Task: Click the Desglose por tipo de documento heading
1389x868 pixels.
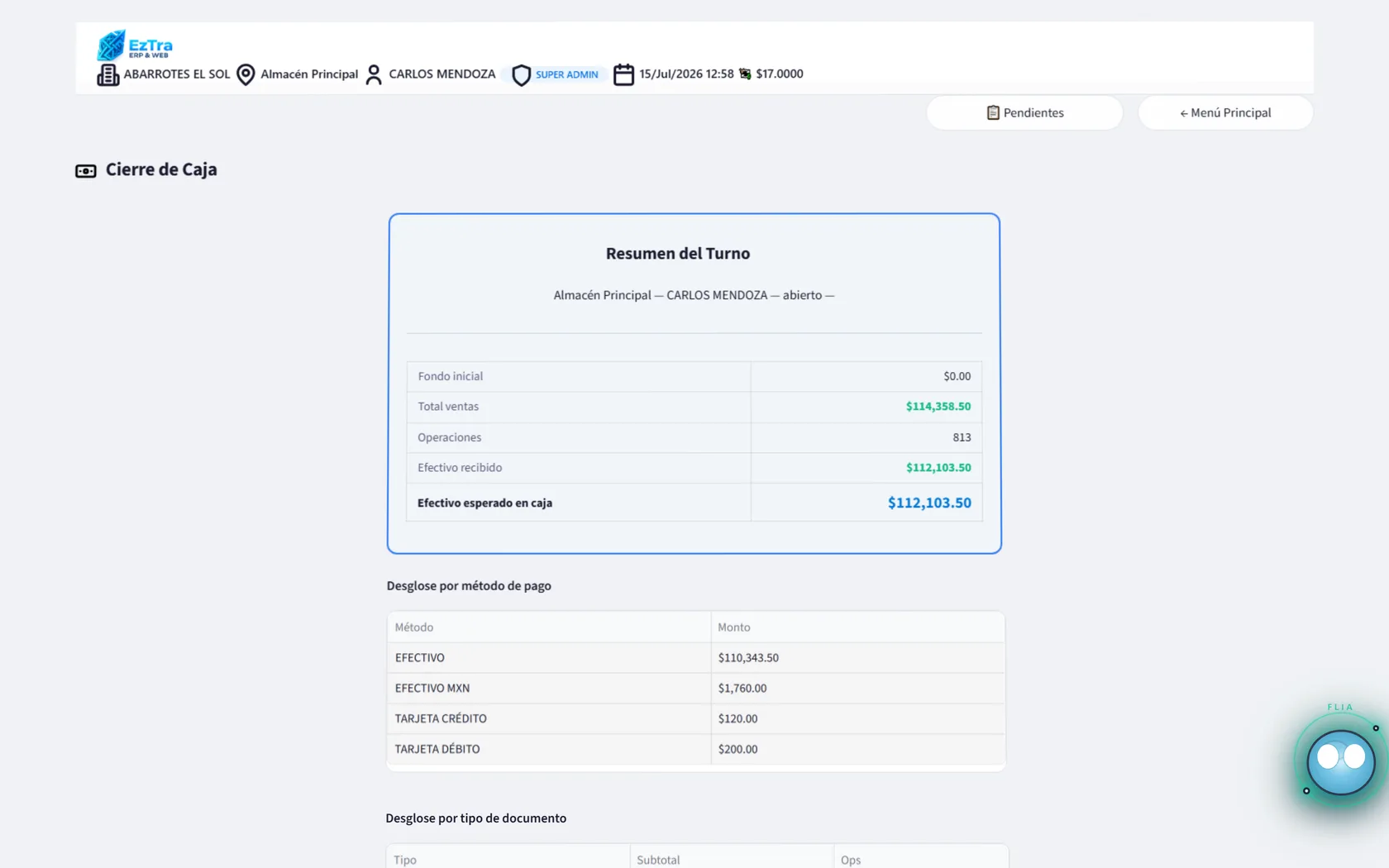Action: [x=476, y=818]
